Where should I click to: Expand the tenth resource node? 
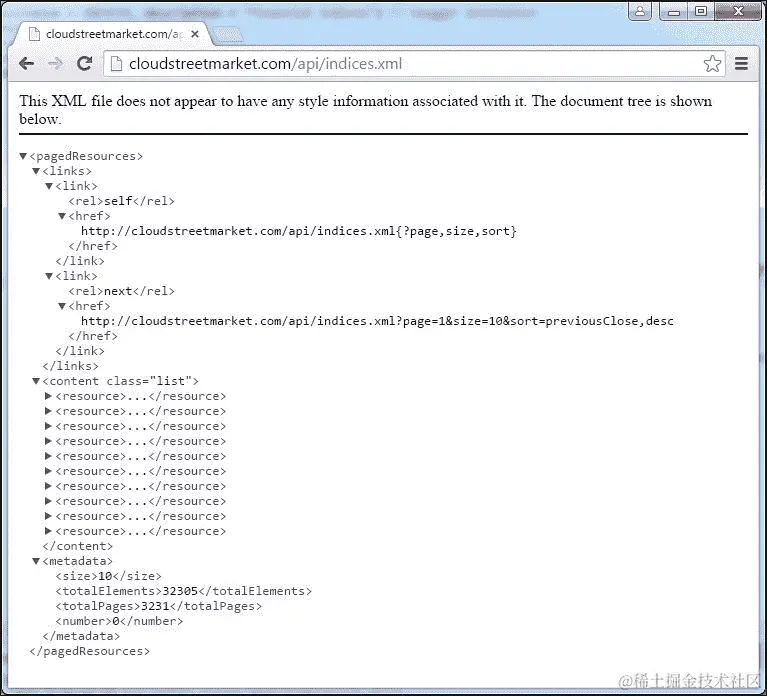(48, 531)
